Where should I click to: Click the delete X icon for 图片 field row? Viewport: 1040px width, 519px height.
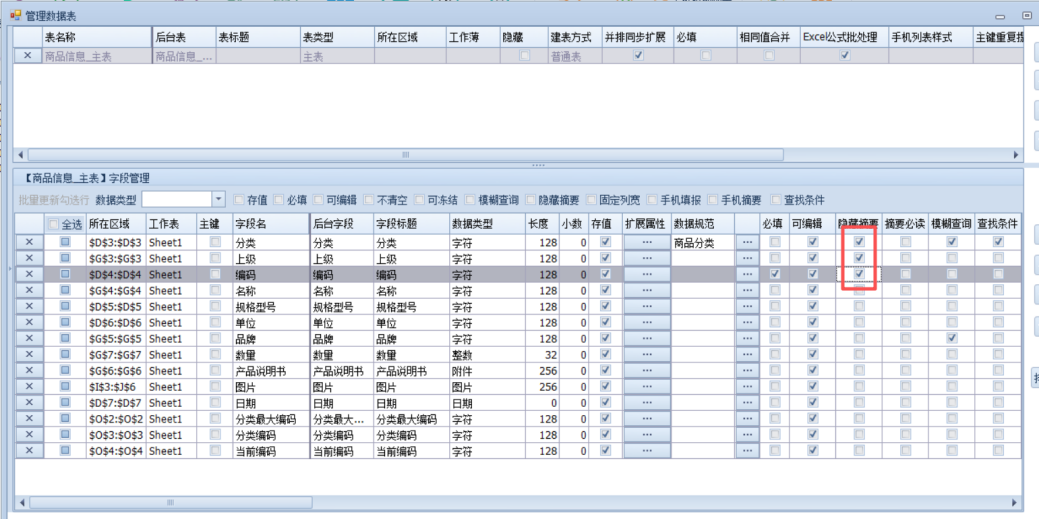[28, 387]
